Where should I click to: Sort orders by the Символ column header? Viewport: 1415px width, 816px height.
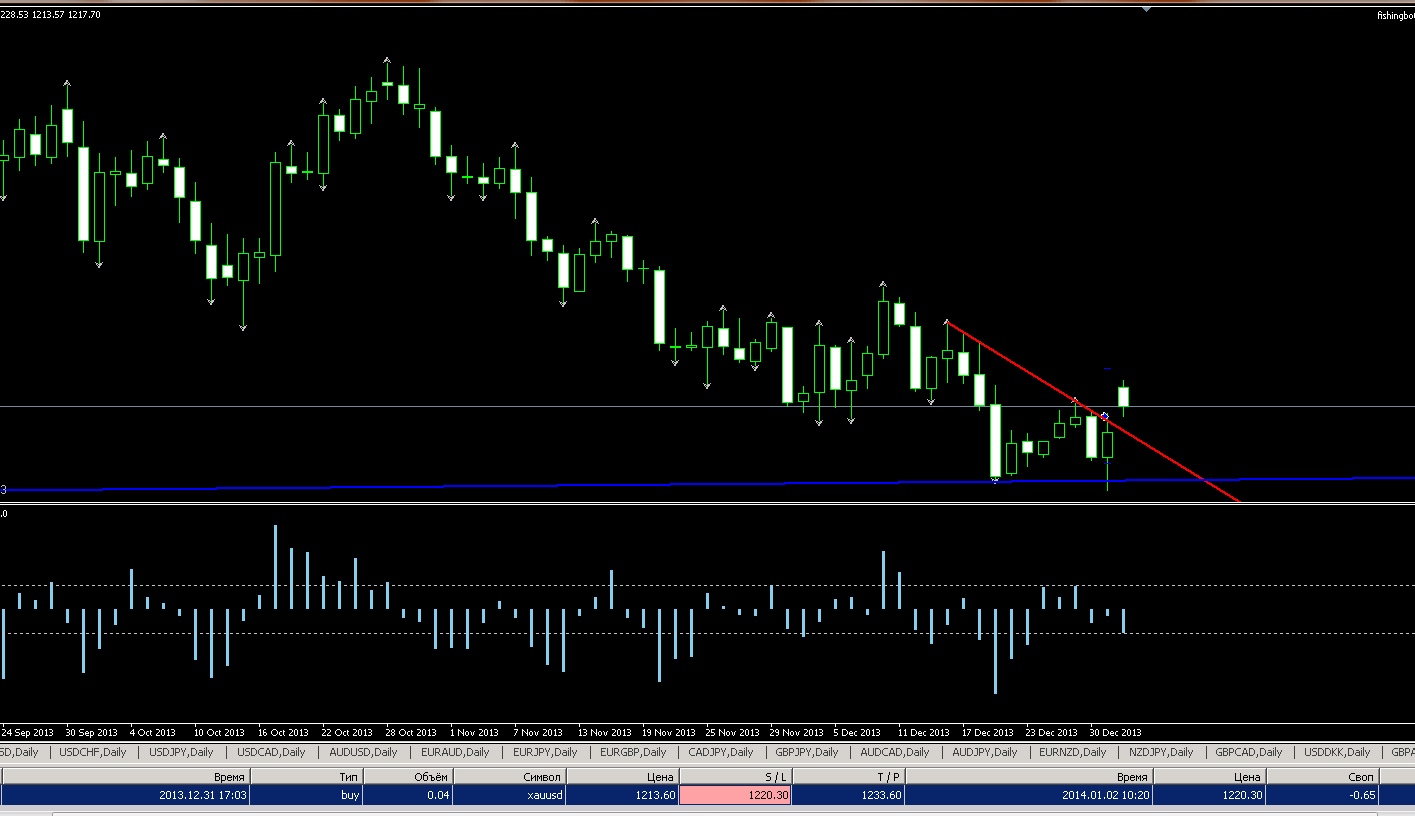[x=510, y=776]
